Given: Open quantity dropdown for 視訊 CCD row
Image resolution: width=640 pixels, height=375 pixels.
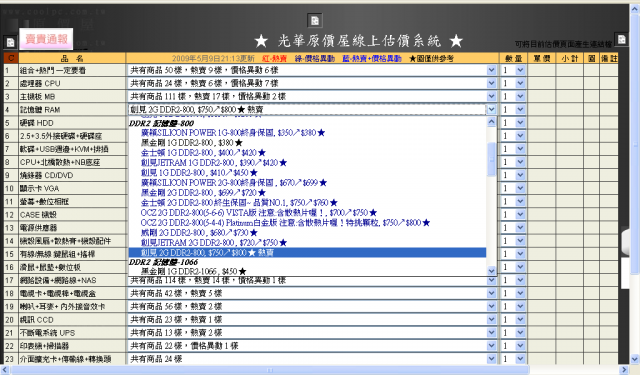Looking at the screenshot, I should point(520,320).
